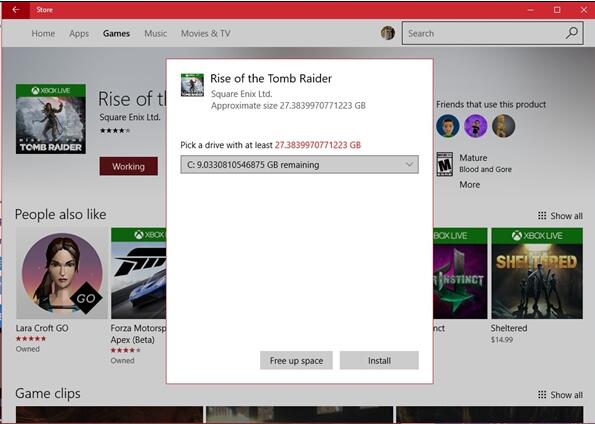Open the Tomb Raider Xbox Live cover art
Image resolution: width=595 pixels, height=424 pixels.
point(51,119)
